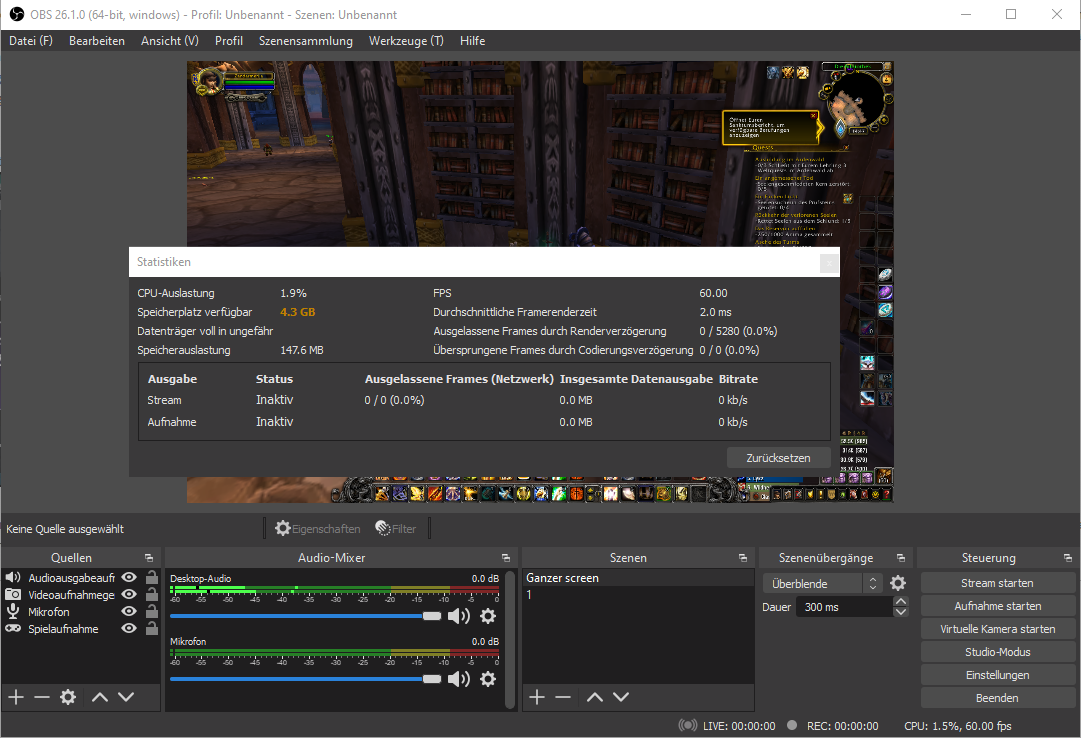Pop out the Quellen dock panel
The image size is (1081, 738).
[x=149, y=558]
